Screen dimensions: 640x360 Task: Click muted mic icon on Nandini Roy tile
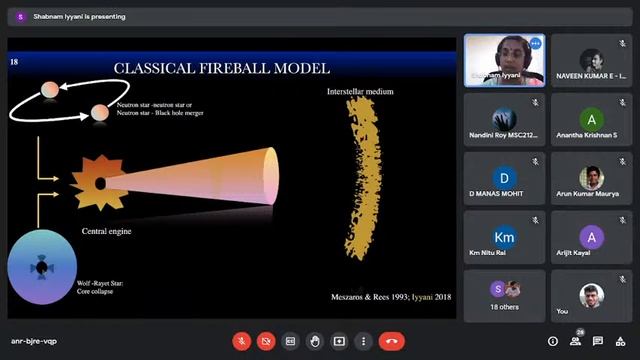(536, 102)
